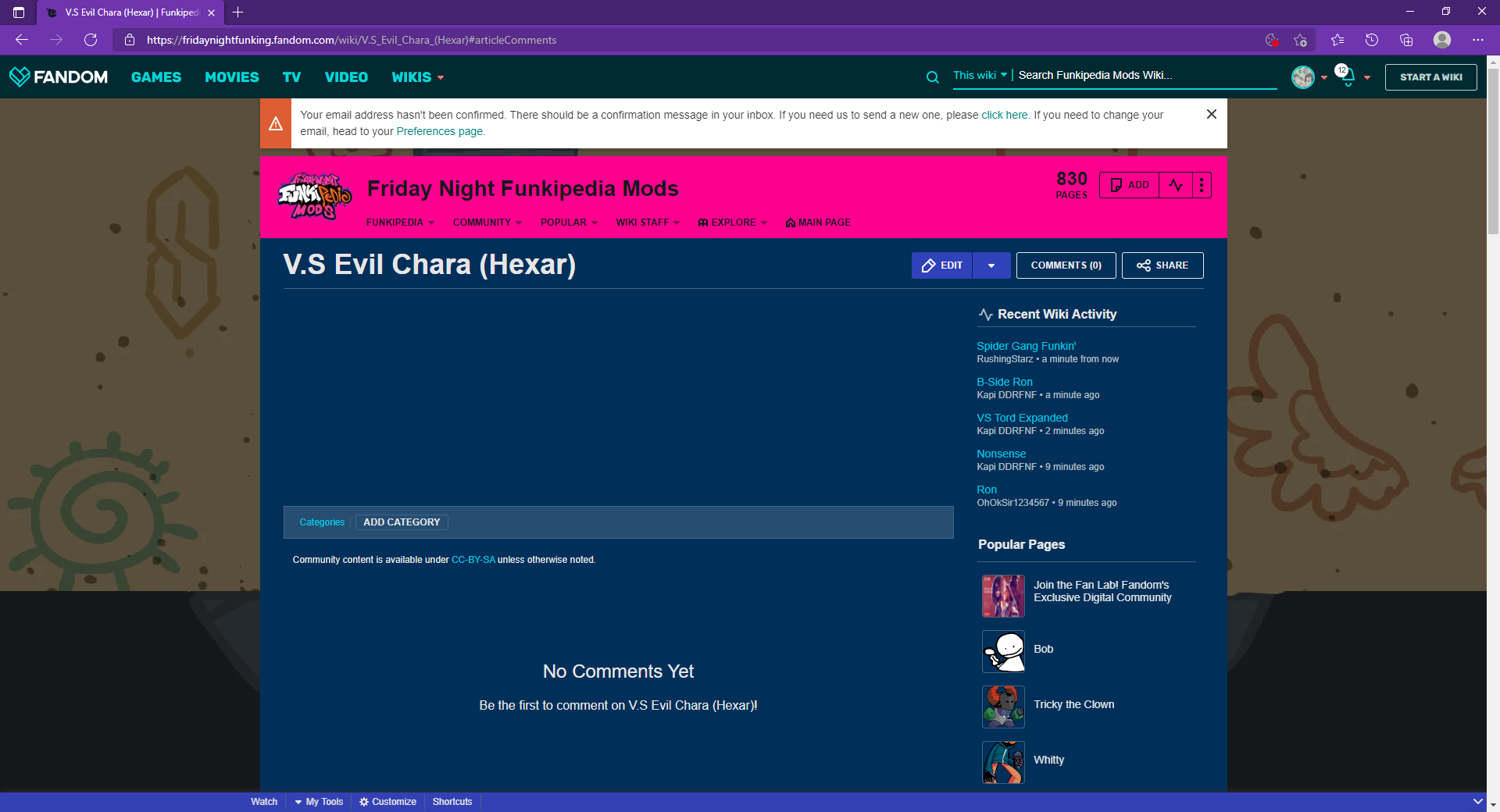Click the Friday Night Funkipedia Mods logo

[x=315, y=196]
